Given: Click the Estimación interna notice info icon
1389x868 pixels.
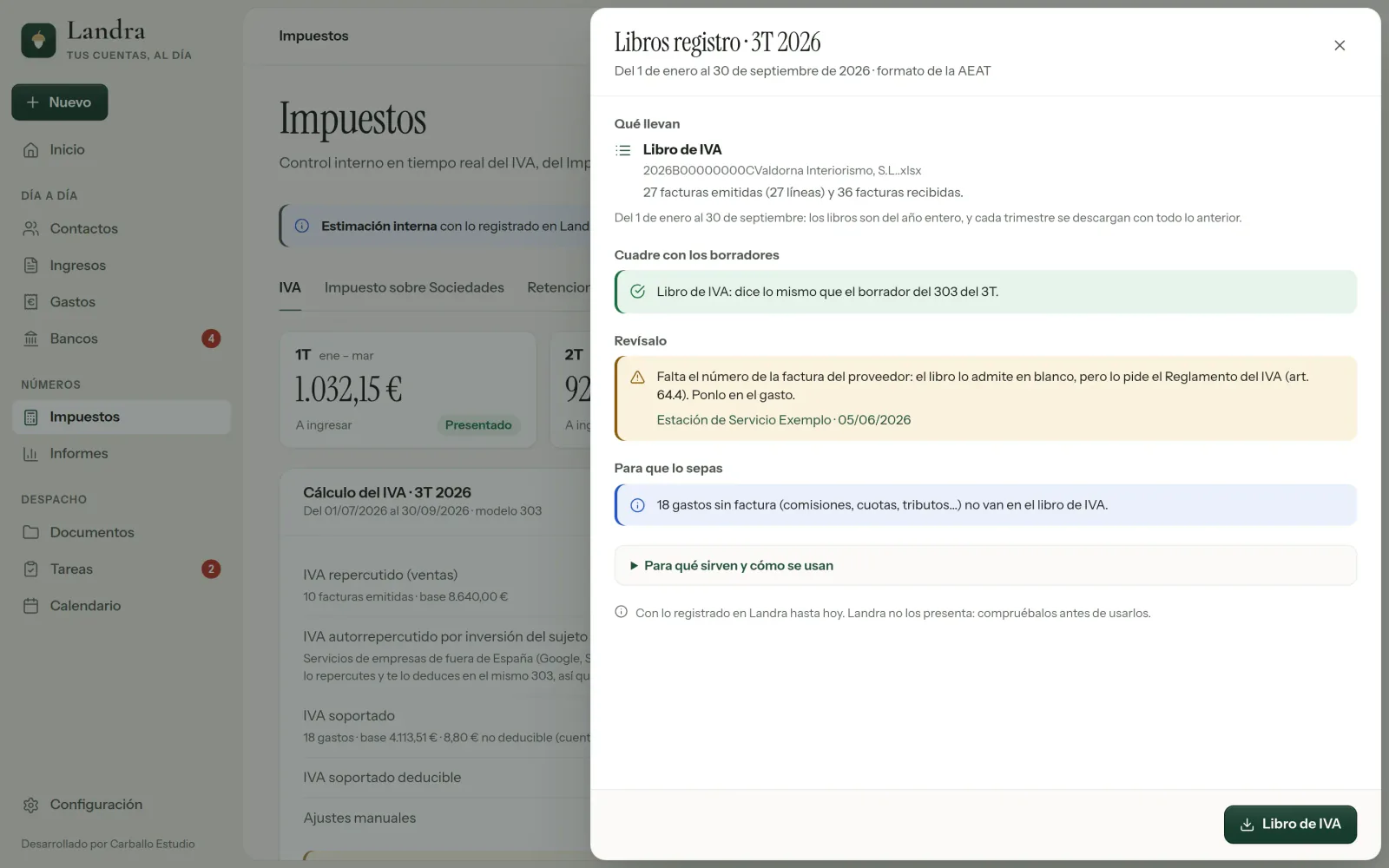Looking at the screenshot, I should [x=302, y=226].
